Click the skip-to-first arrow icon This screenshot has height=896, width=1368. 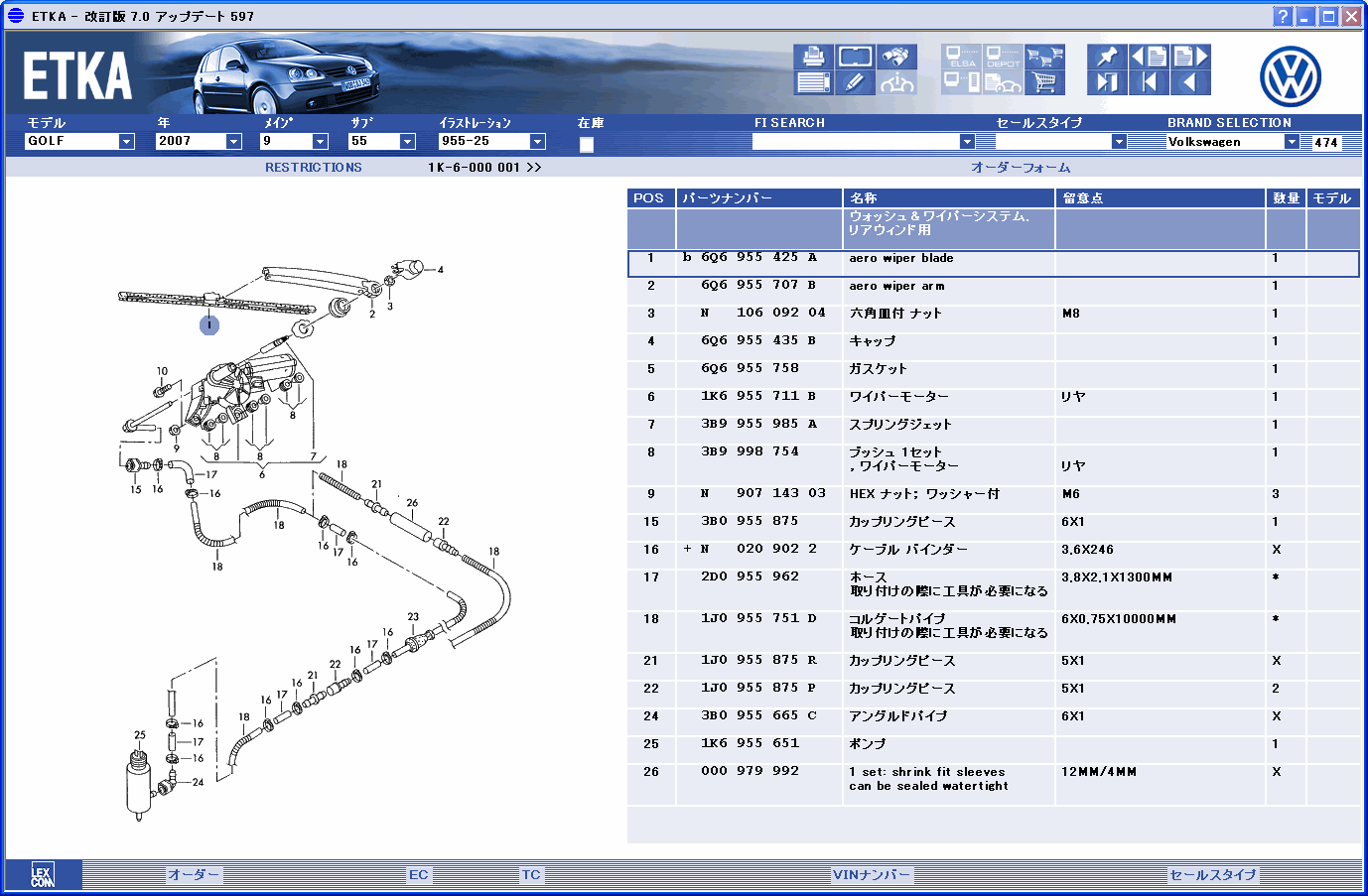(x=1149, y=82)
